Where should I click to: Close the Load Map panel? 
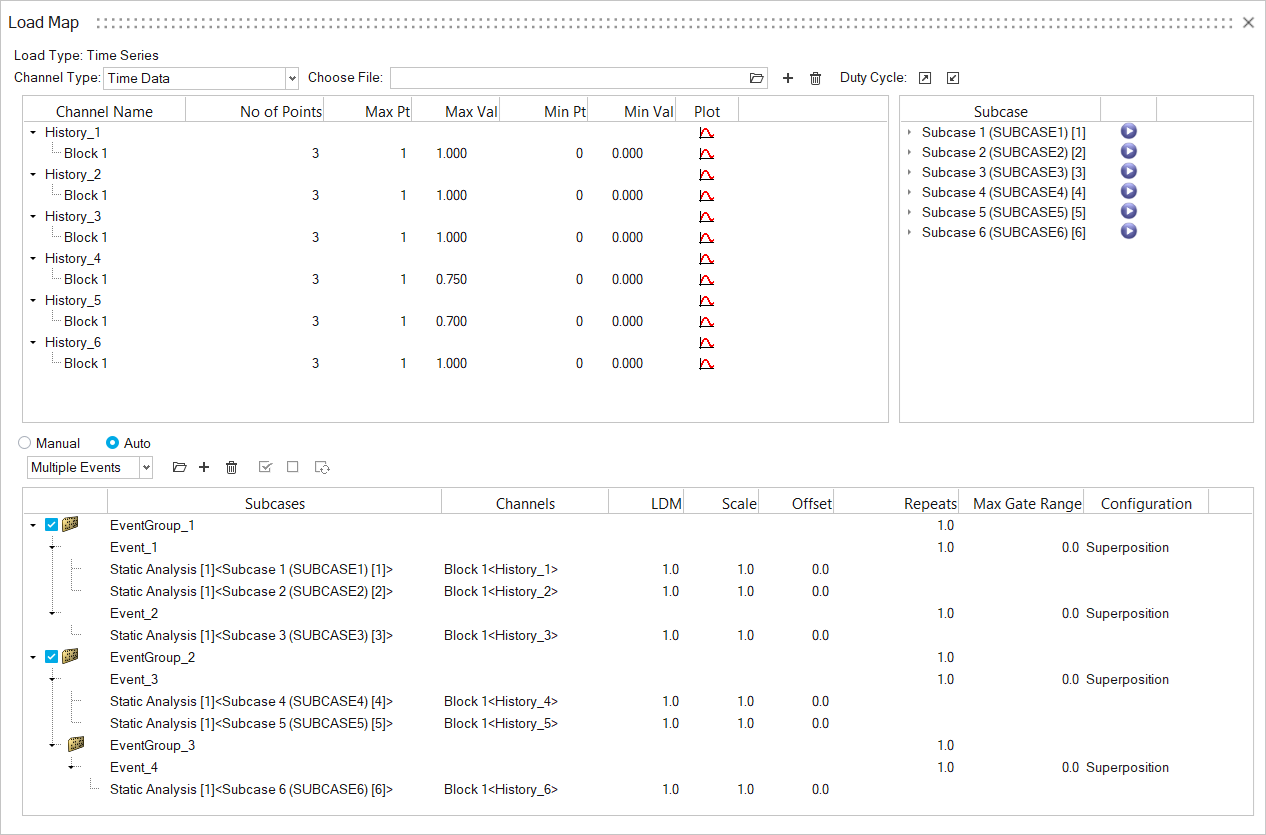point(1248,22)
